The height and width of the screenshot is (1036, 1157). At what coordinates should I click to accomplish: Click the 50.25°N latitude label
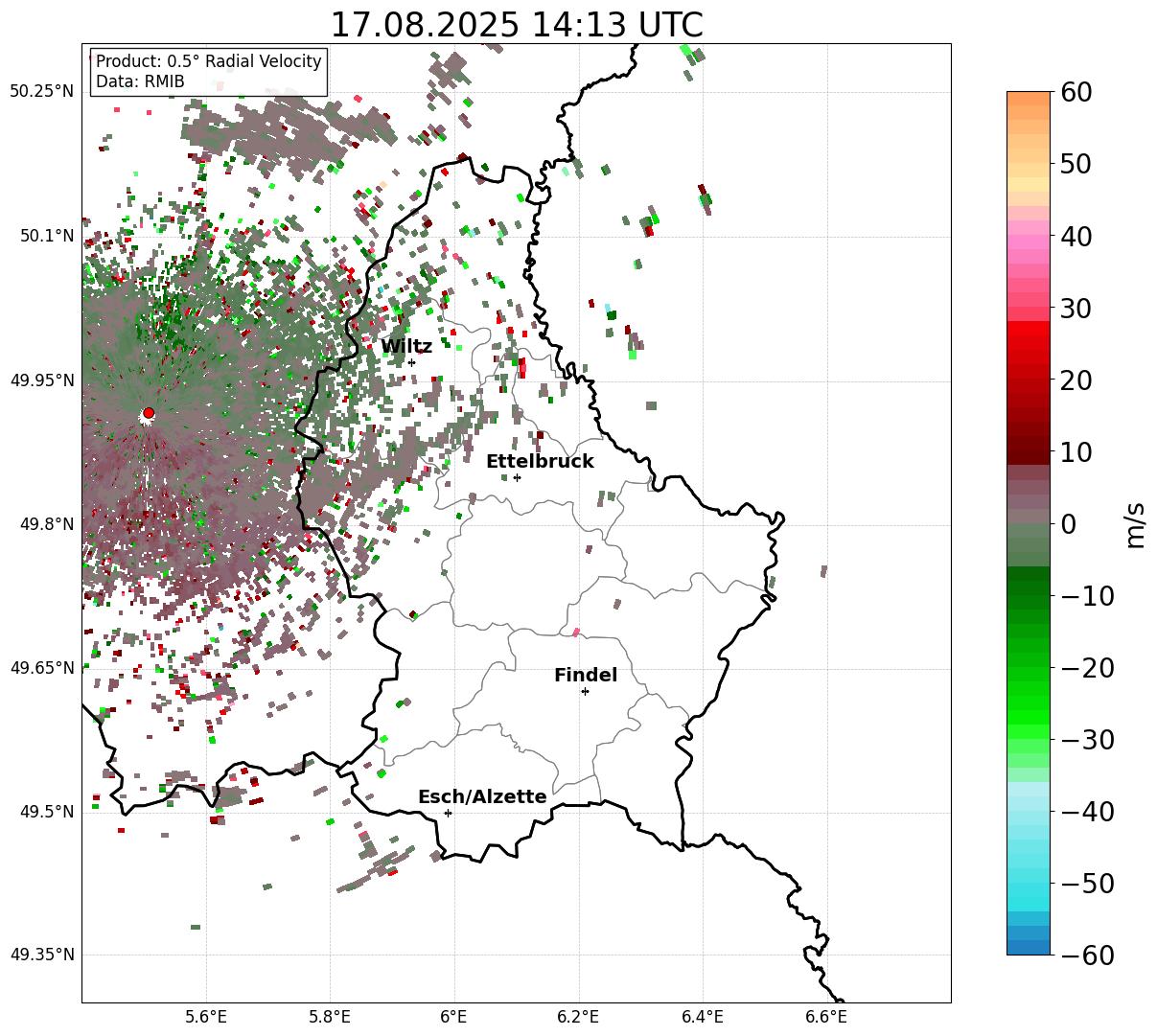pyautogui.click(x=42, y=92)
